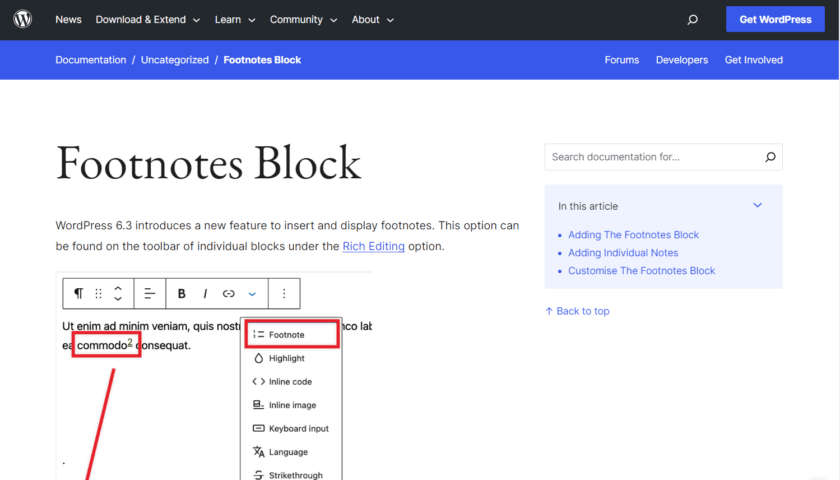Open the Uncategorized breadcrumb link
The width and height of the screenshot is (840, 480).
coord(175,60)
